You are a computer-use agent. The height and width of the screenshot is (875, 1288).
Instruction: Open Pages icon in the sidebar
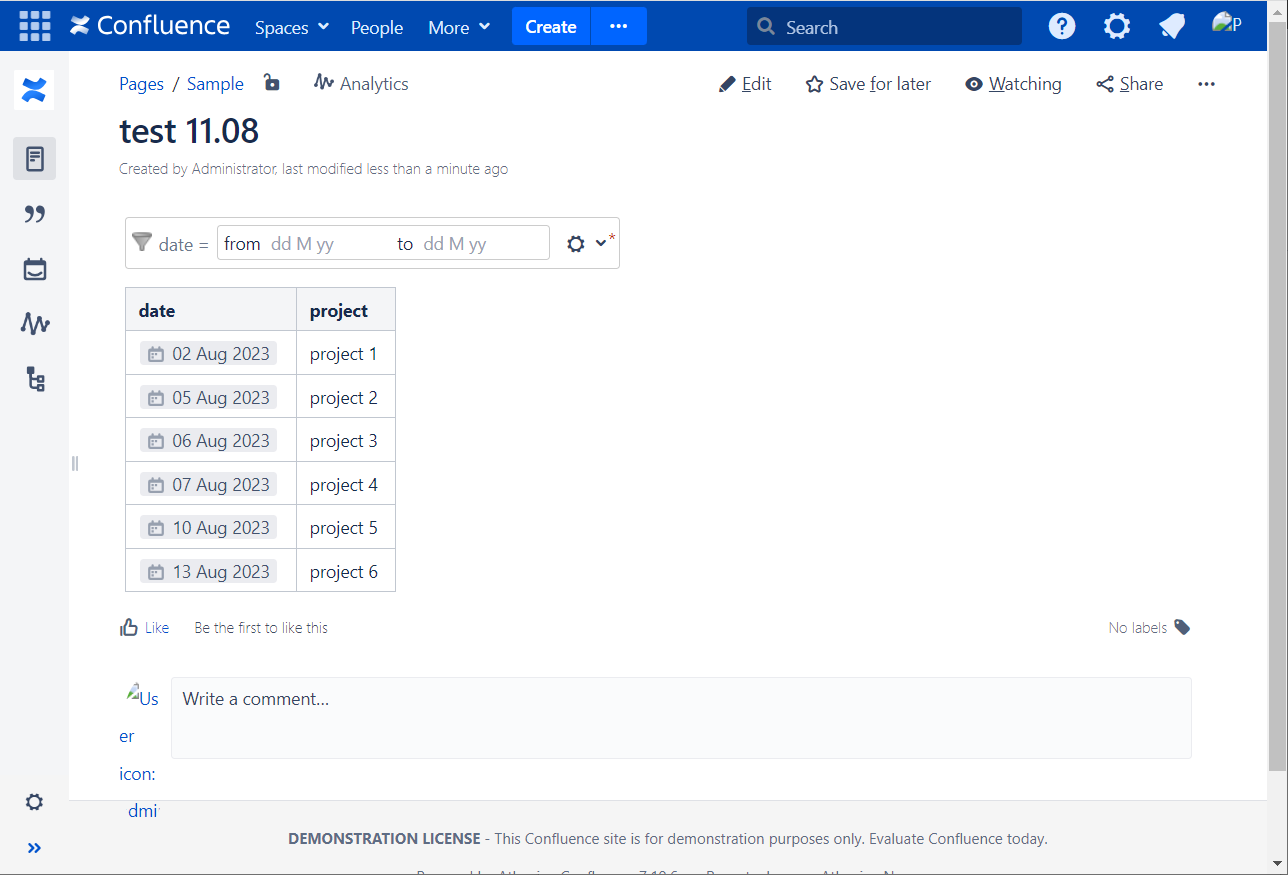tap(34, 158)
